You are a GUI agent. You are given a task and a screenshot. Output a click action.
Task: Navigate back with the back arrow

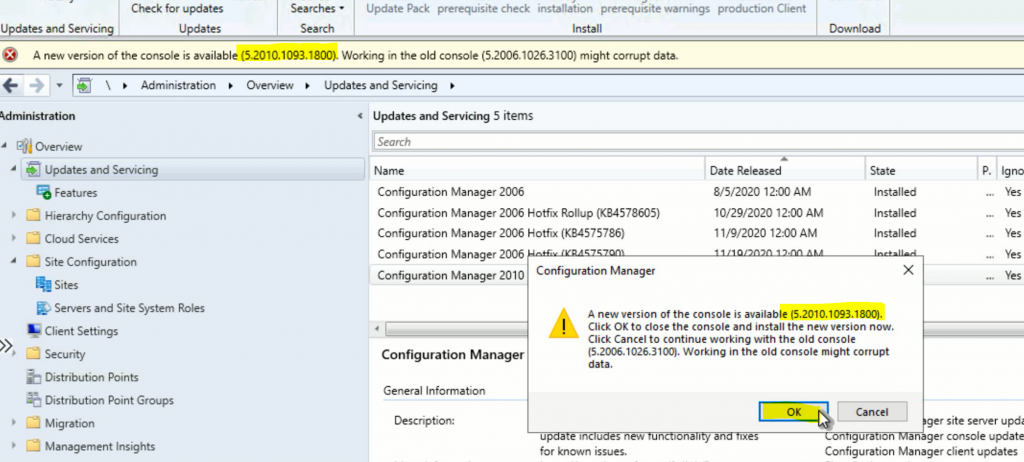click(11, 86)
